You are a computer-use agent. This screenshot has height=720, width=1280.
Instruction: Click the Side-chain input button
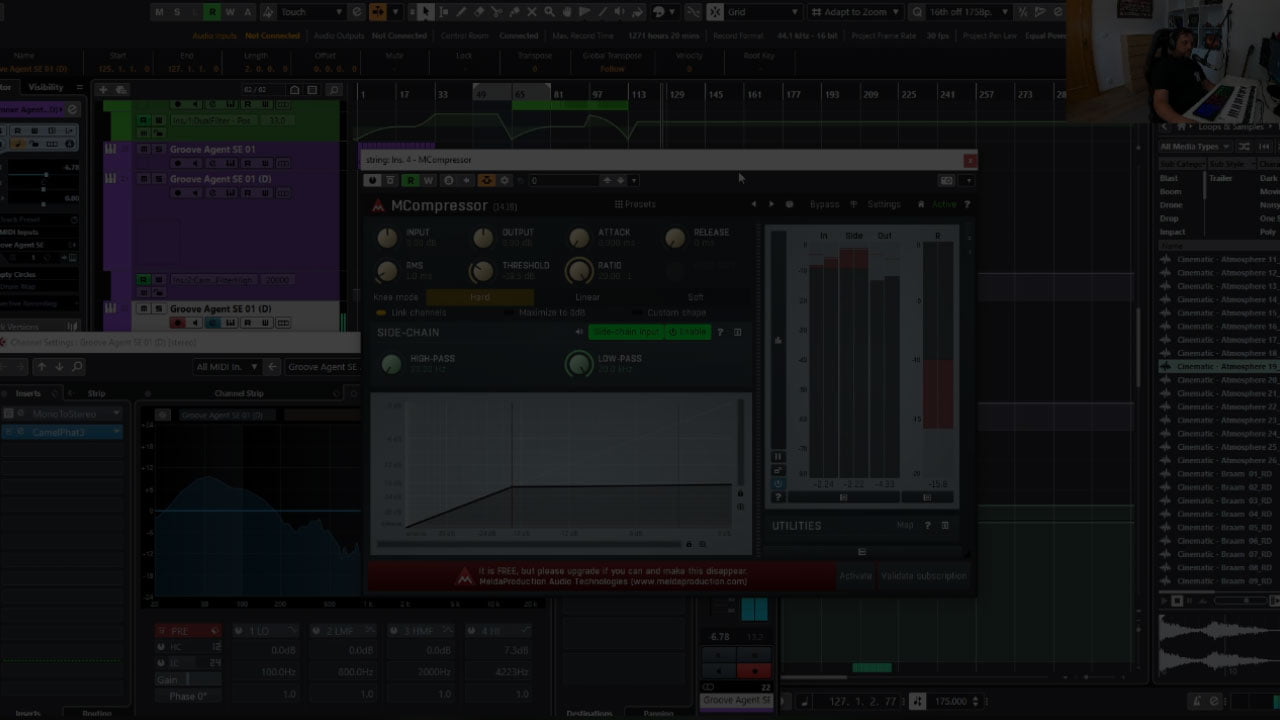(x=626, y=332)
